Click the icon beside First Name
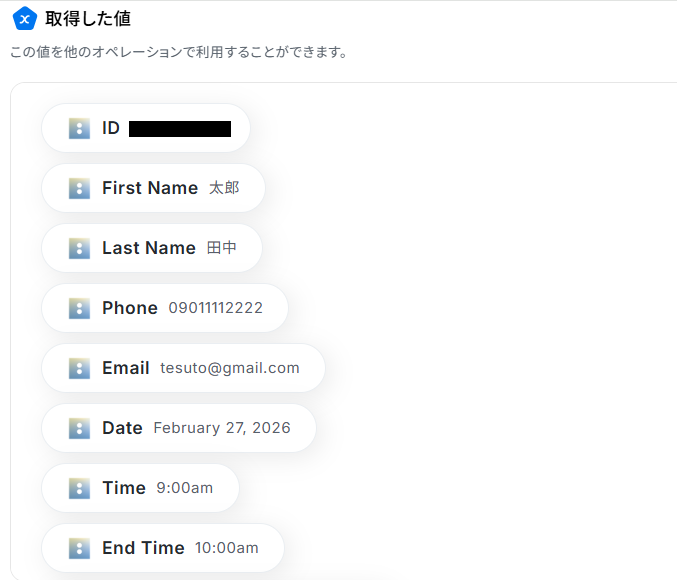677x580 pixels. [80, 188]
